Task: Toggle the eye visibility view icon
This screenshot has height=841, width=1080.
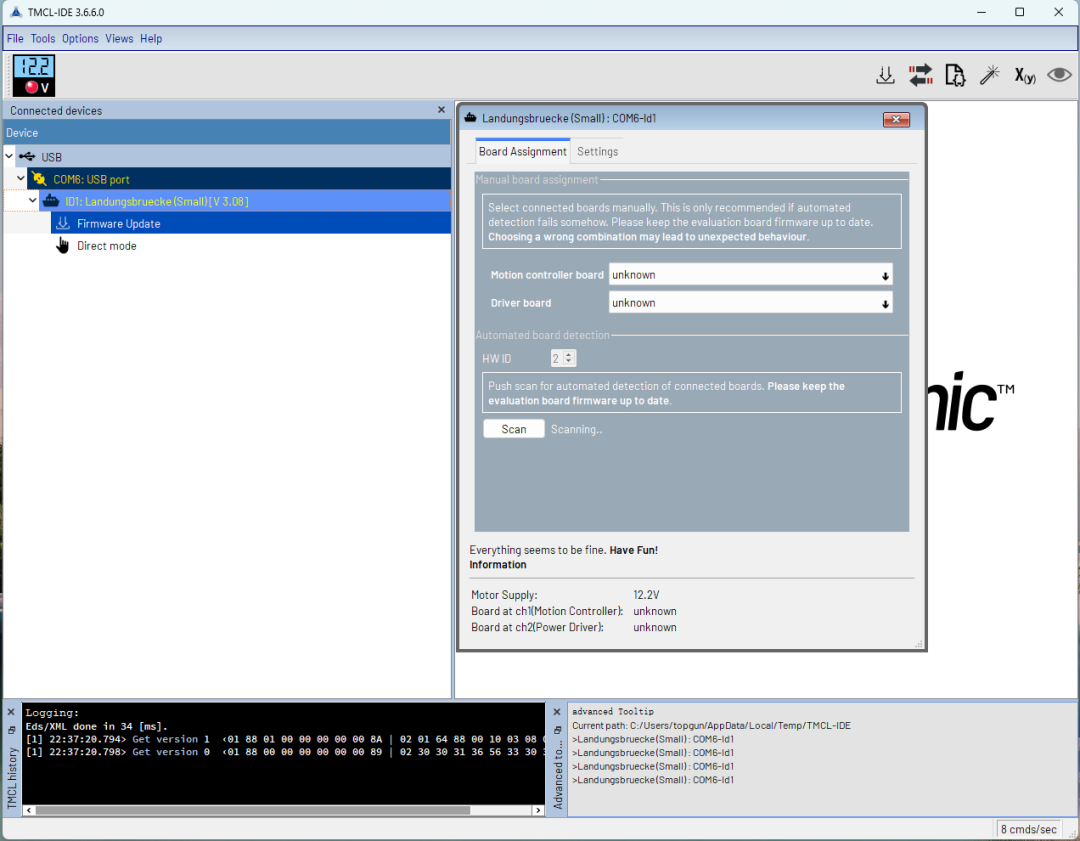Action: [x=1059, y=74]
